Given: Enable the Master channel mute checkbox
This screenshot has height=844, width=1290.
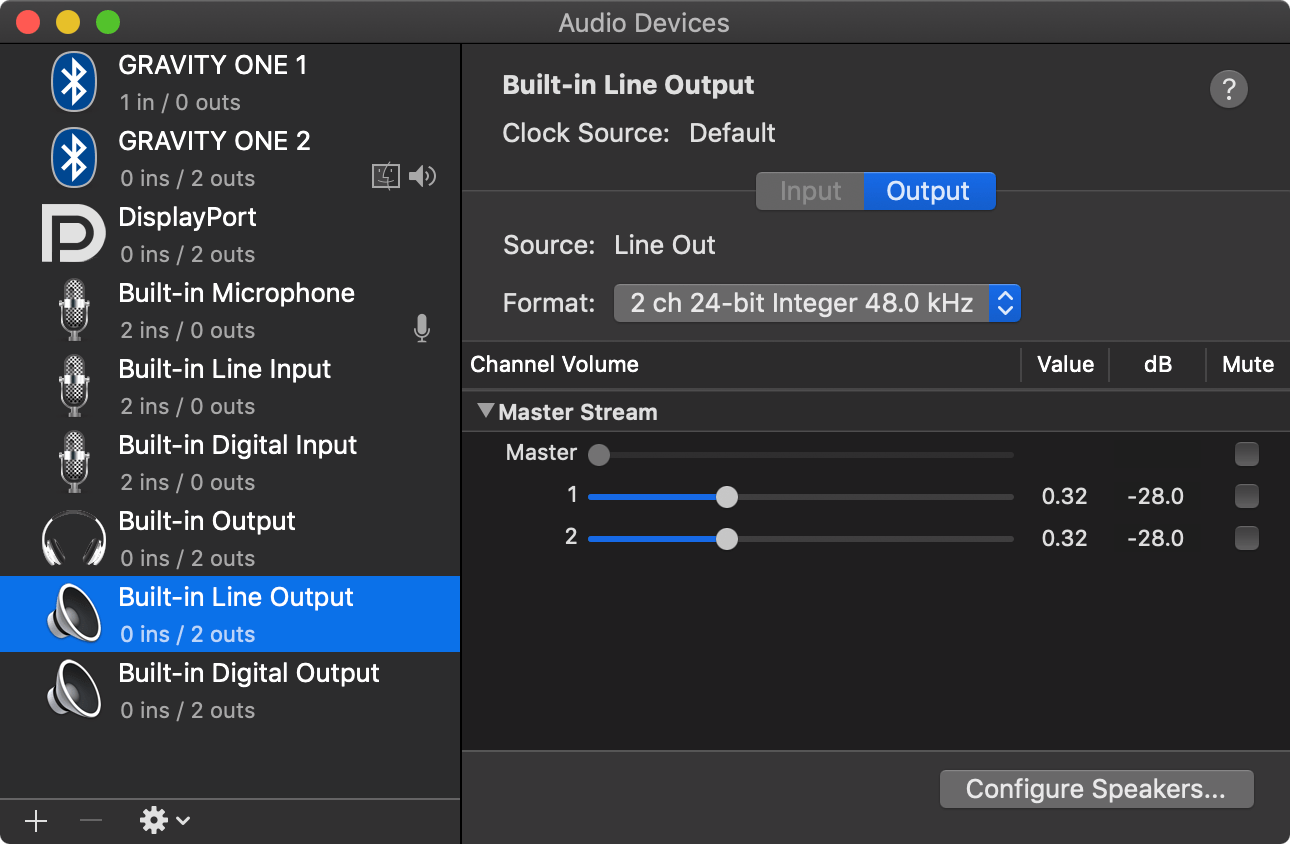Looking at the screenshot, I should click(1246, 454).
